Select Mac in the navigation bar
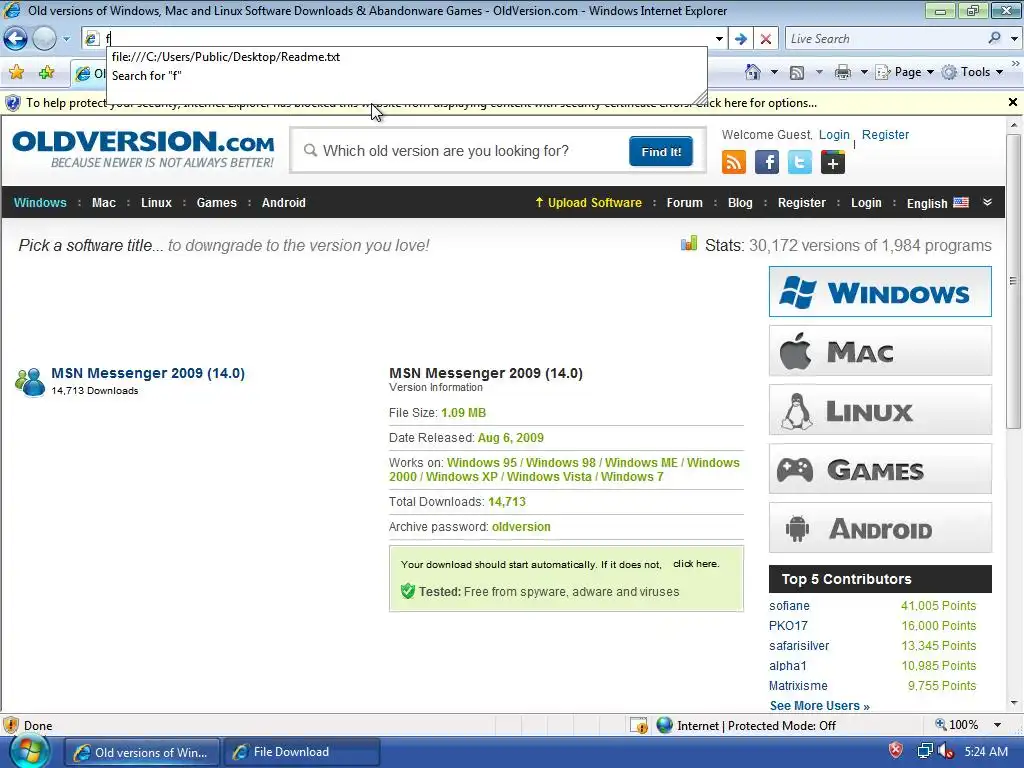1024x768 pixels. pos(104,202)
